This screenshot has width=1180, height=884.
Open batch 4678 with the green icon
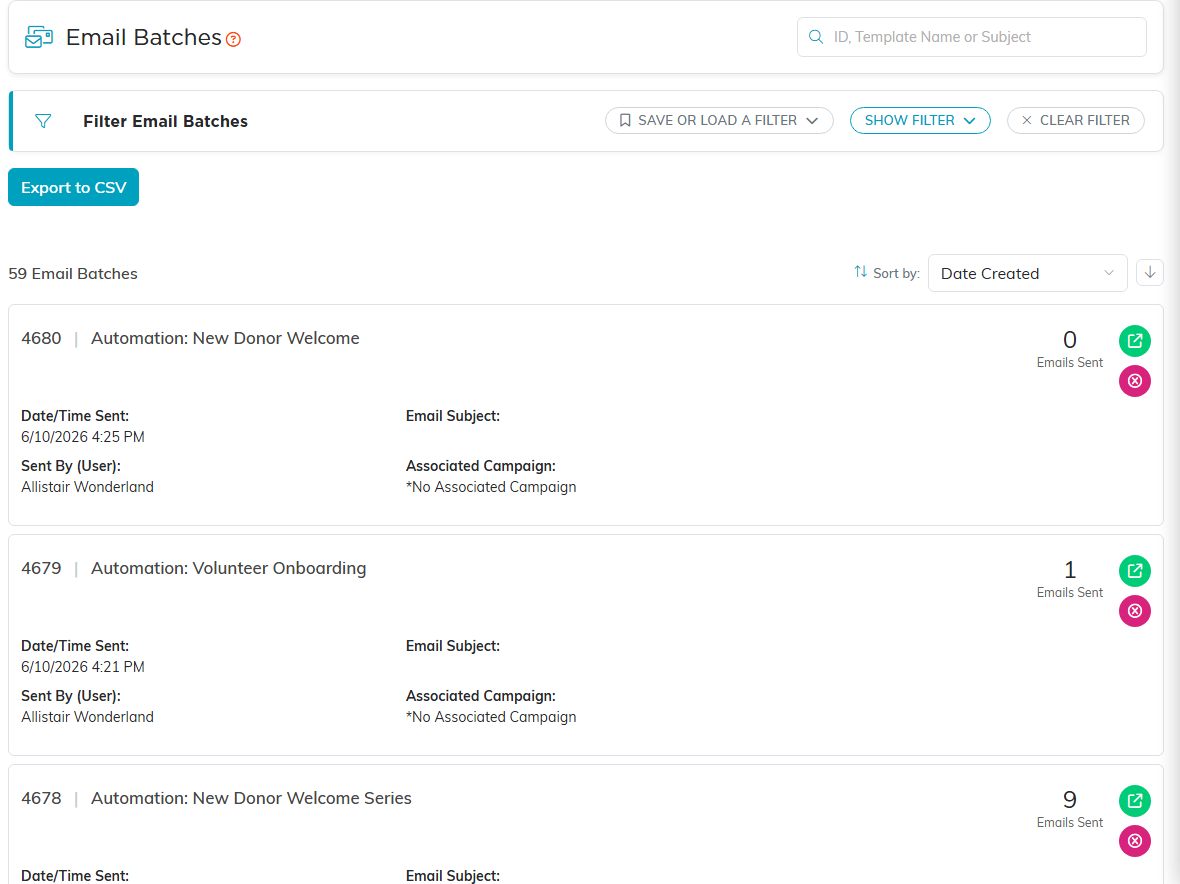[1135, 801]
